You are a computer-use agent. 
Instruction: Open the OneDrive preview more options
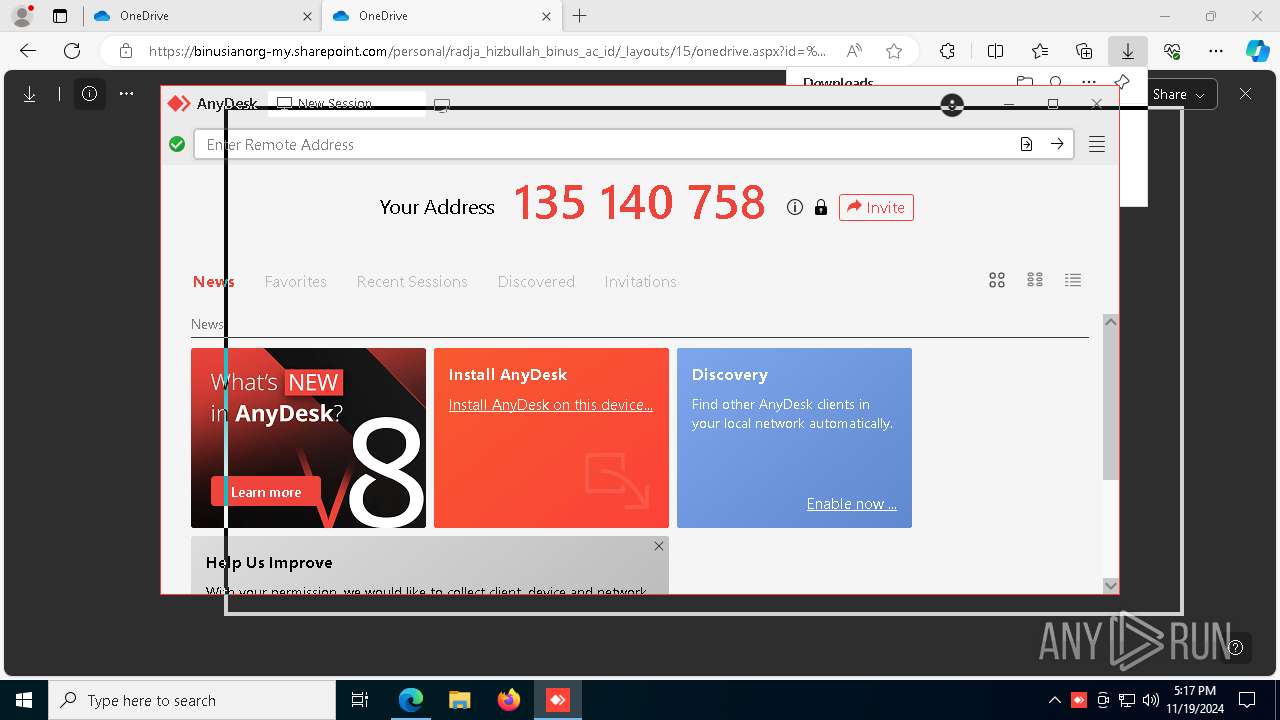(126, 94)
